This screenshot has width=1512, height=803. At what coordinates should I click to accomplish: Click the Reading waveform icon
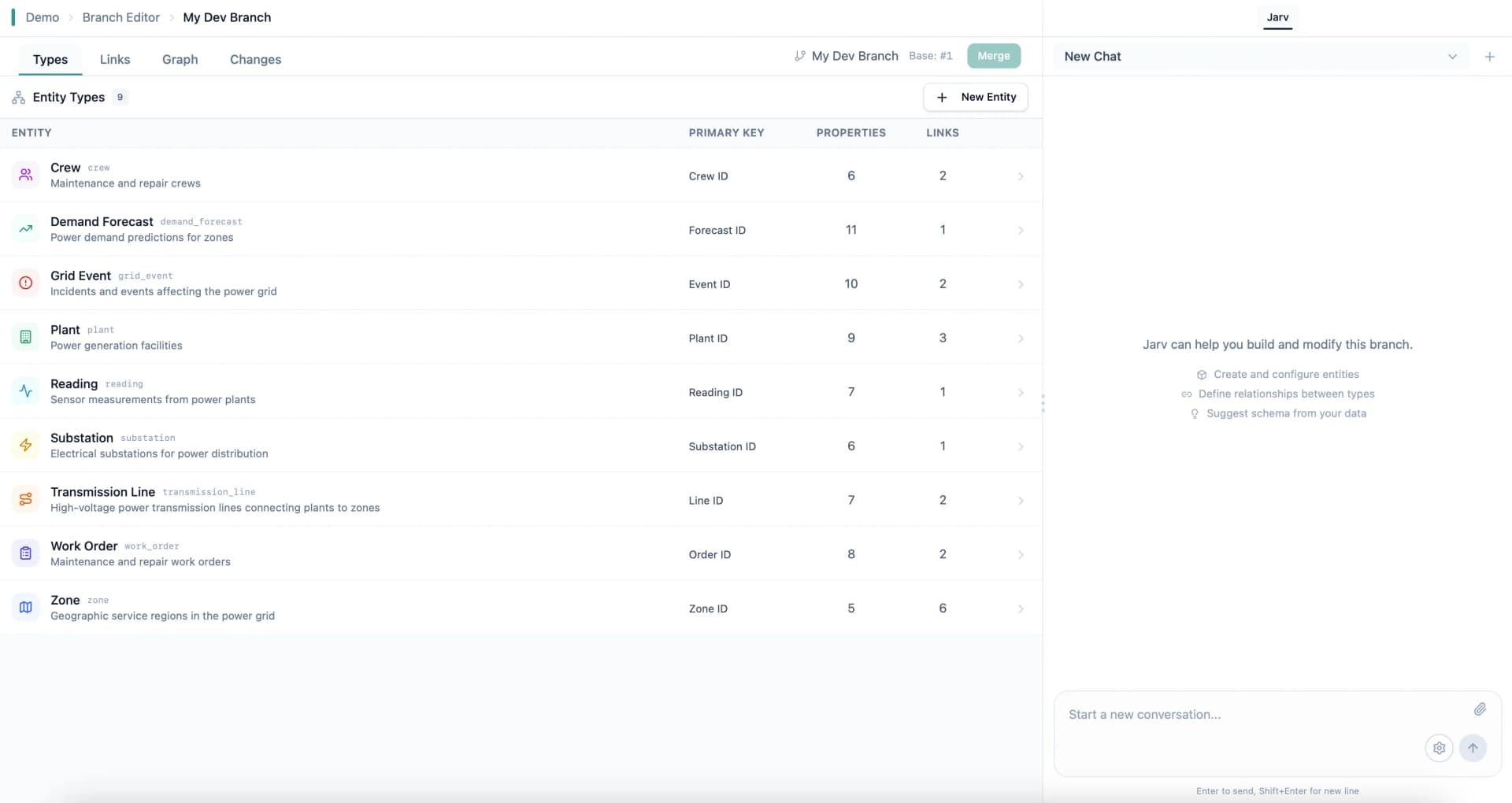tap(26, 390)
